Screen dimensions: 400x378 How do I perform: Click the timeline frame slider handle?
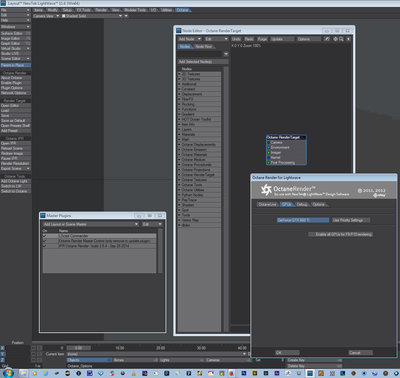tap(78, 348)
